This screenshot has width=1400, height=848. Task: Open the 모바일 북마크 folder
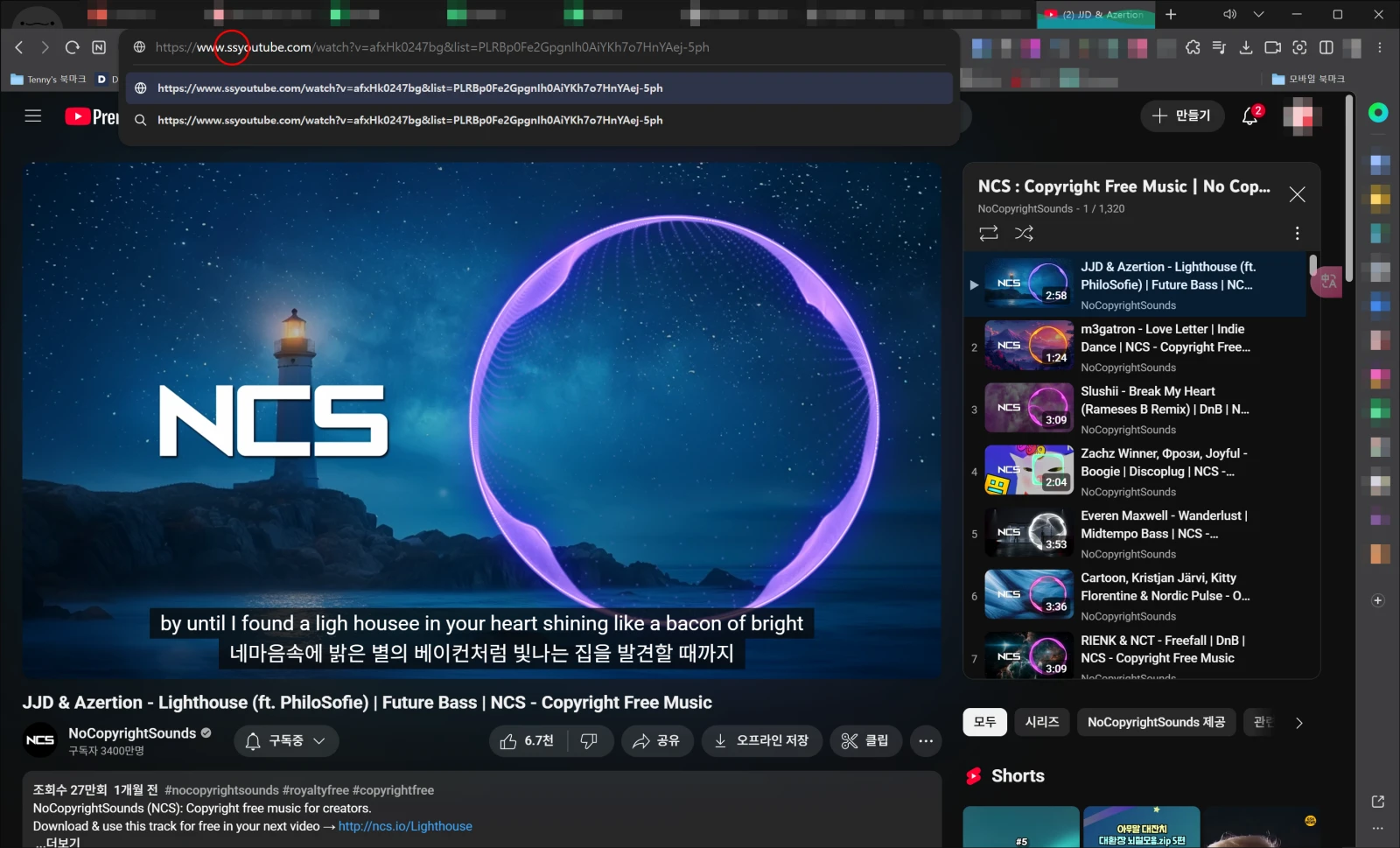coord(1308,79)
